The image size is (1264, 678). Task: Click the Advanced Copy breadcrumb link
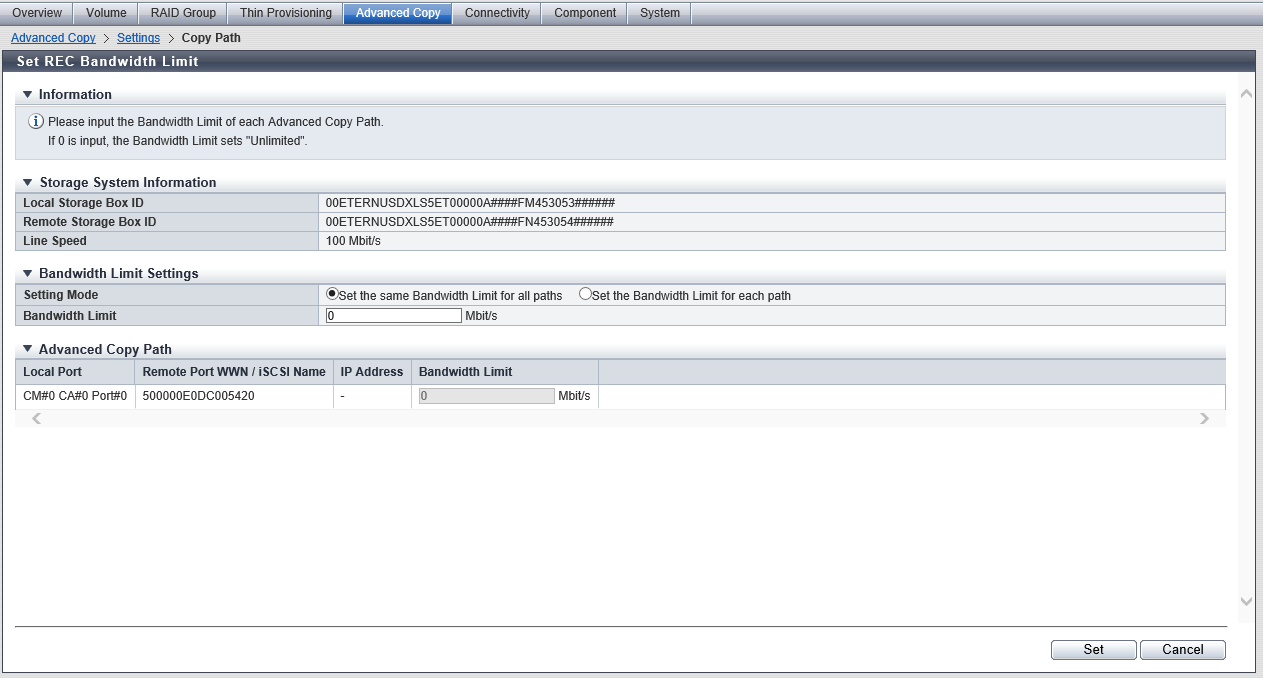tap(53, 38)
